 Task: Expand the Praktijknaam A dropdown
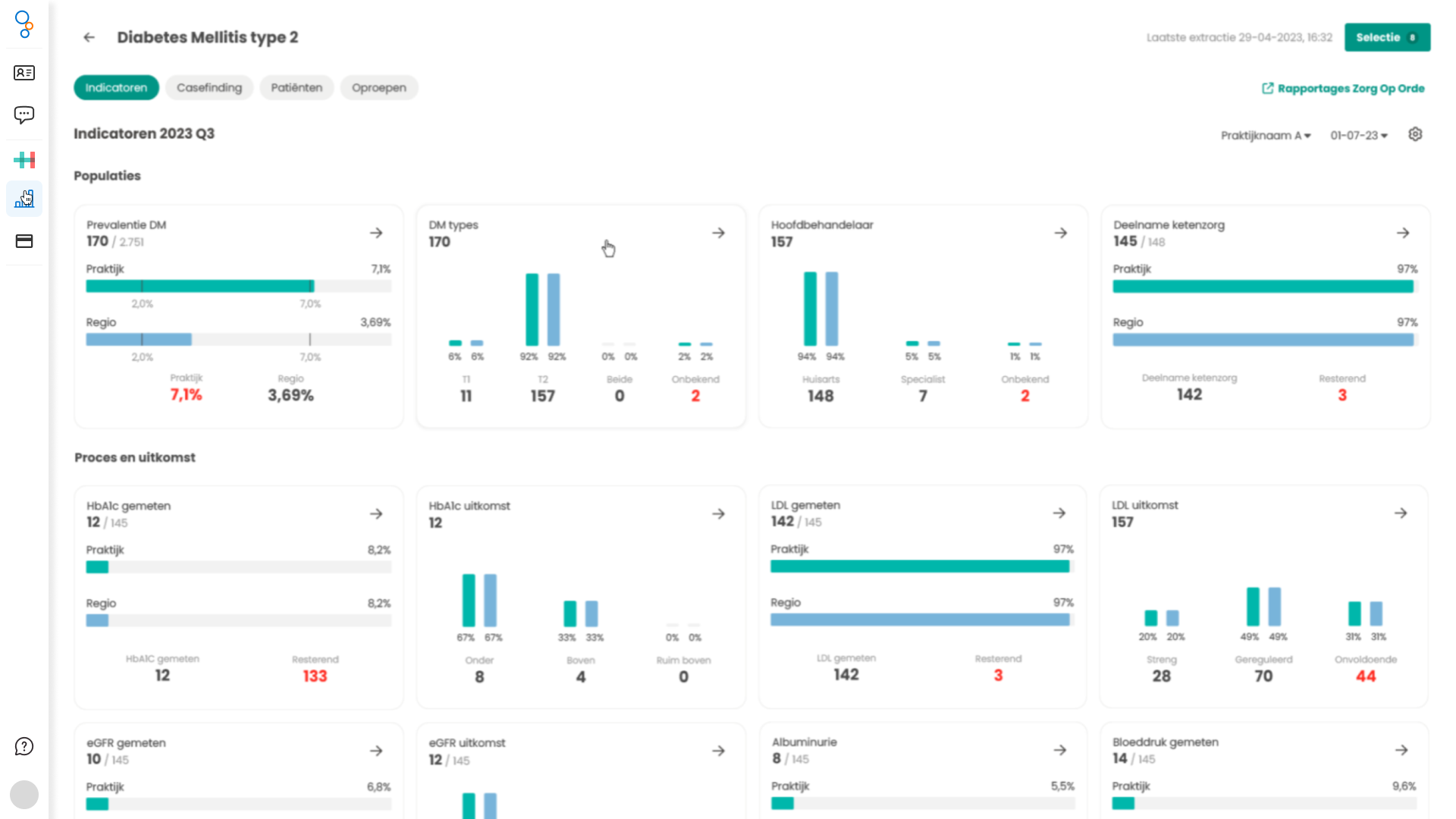(x=1265, y=136)
